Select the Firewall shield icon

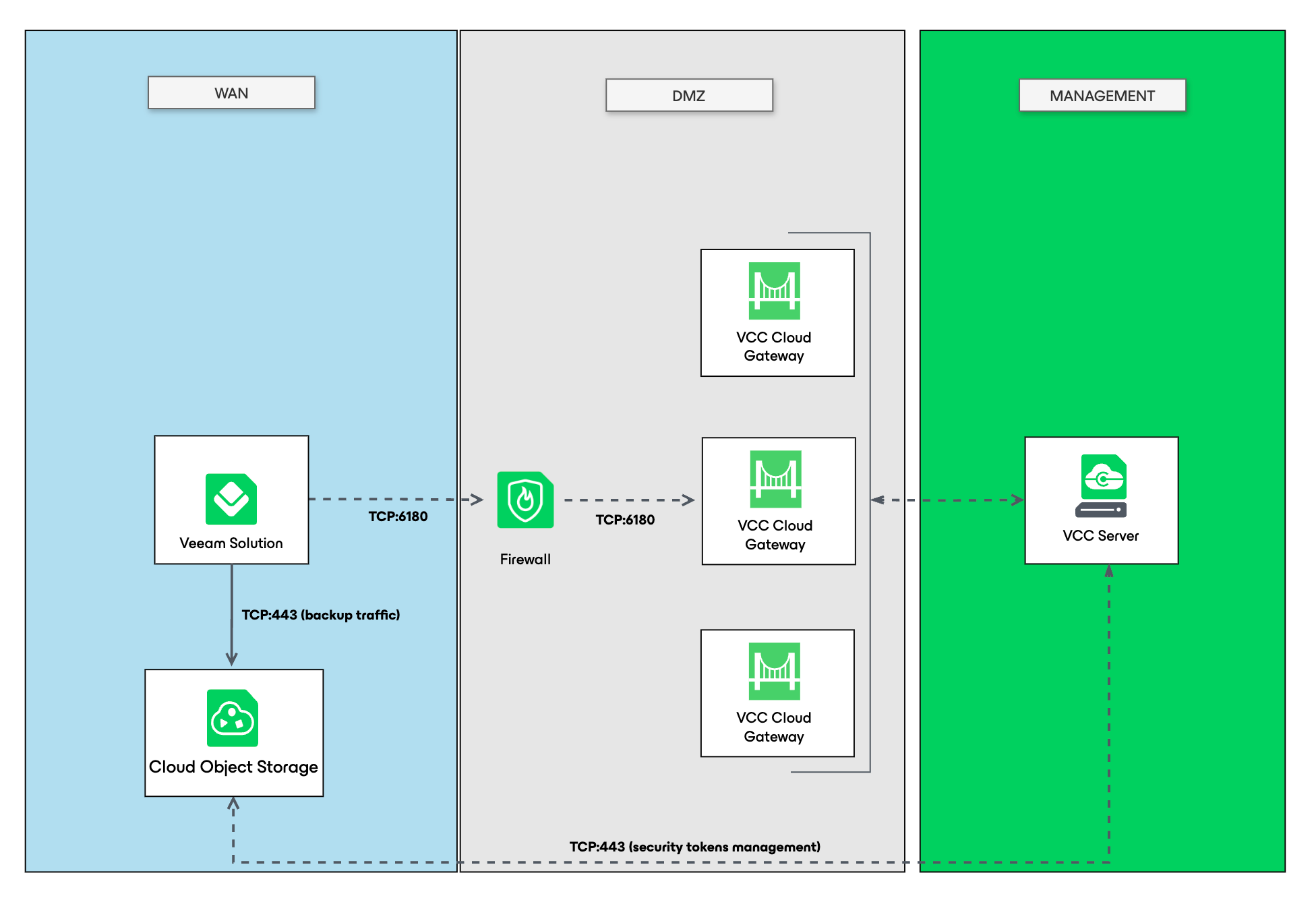[x=525, y=500]
